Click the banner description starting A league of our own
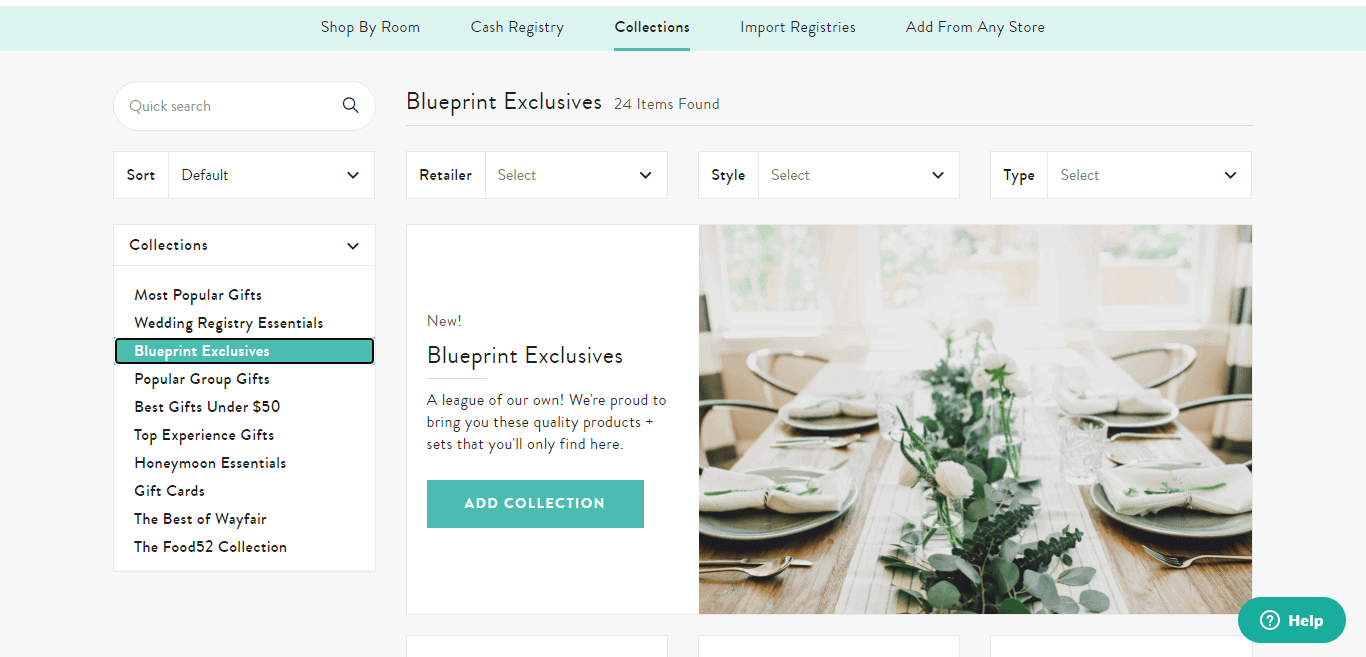This screenshot has width=1366, height=657. point(546,422)
